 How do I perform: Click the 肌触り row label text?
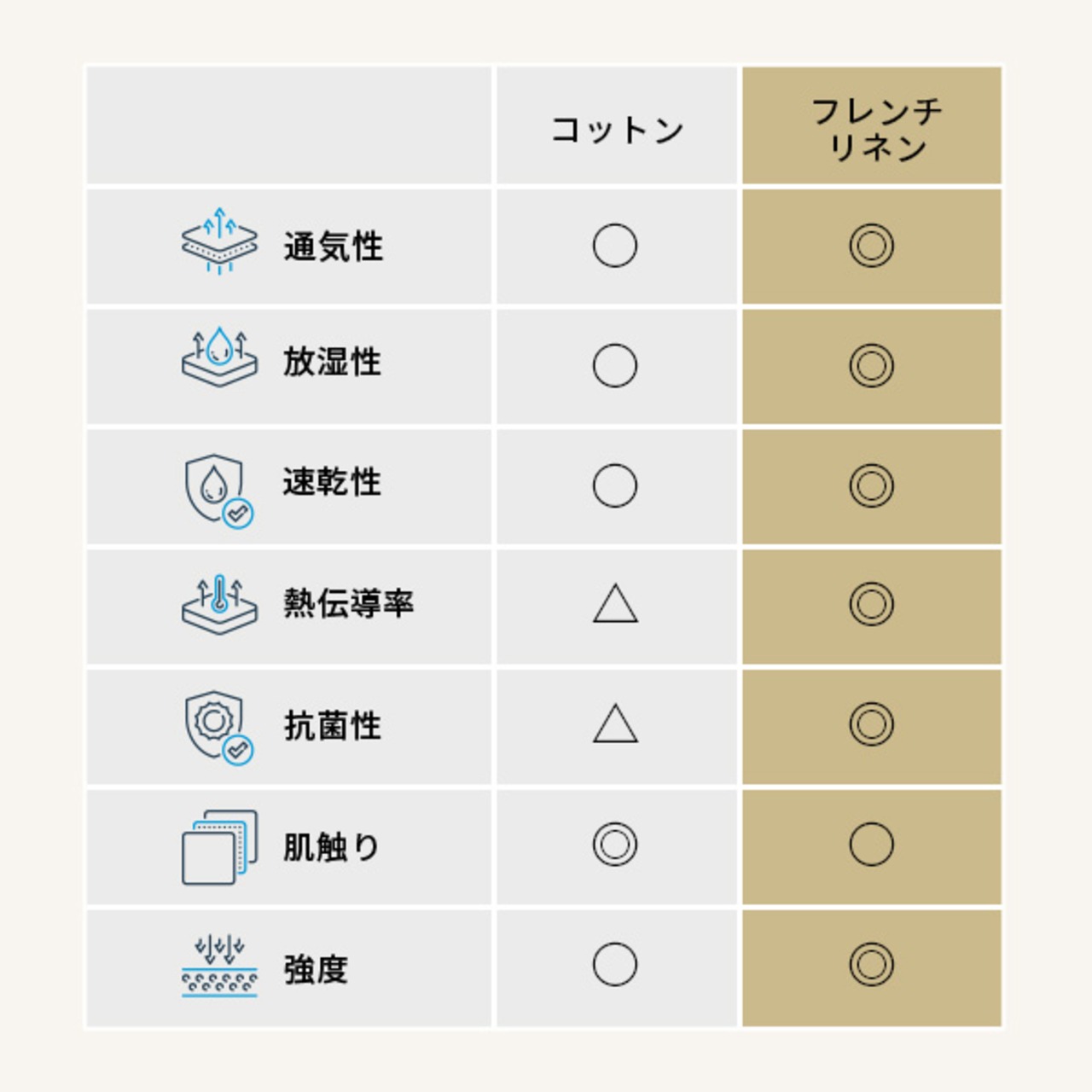331,847
